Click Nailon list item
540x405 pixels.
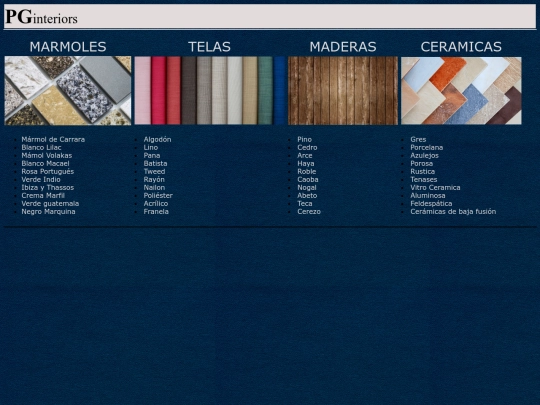point(154,187)
